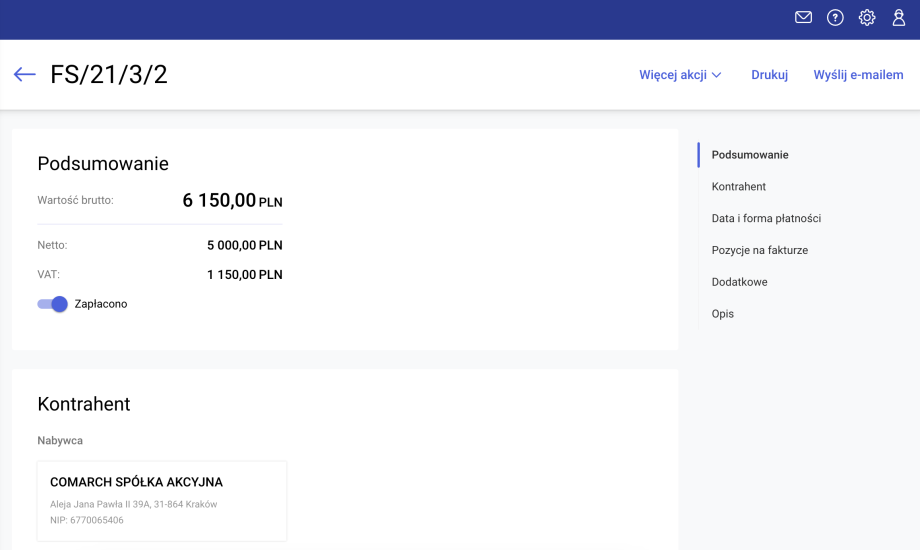Open the Dodatkowe section link
Image resolution: width=920 pixels, height=550 pixels.
point(739,282)
